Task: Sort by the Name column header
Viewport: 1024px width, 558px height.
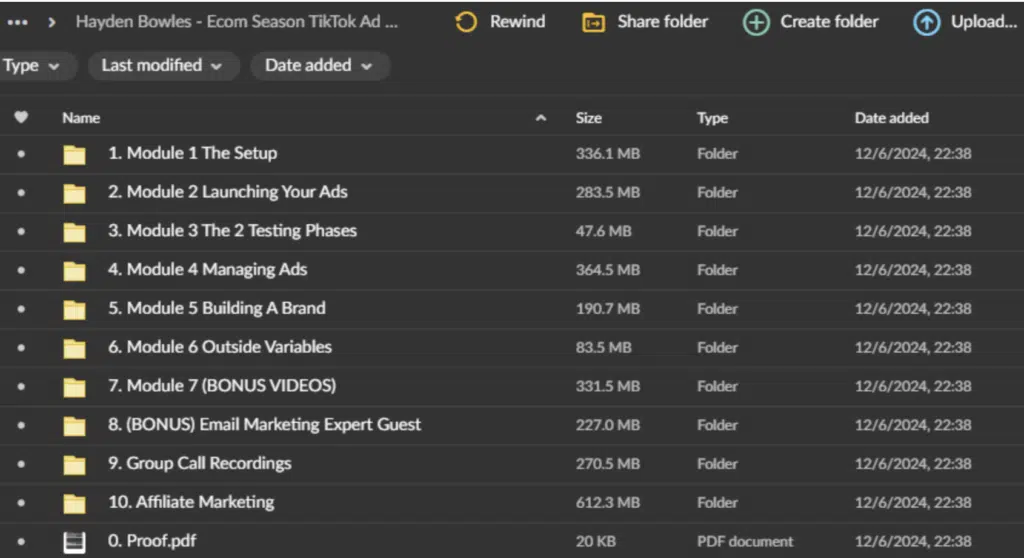Action: [81, 118]
